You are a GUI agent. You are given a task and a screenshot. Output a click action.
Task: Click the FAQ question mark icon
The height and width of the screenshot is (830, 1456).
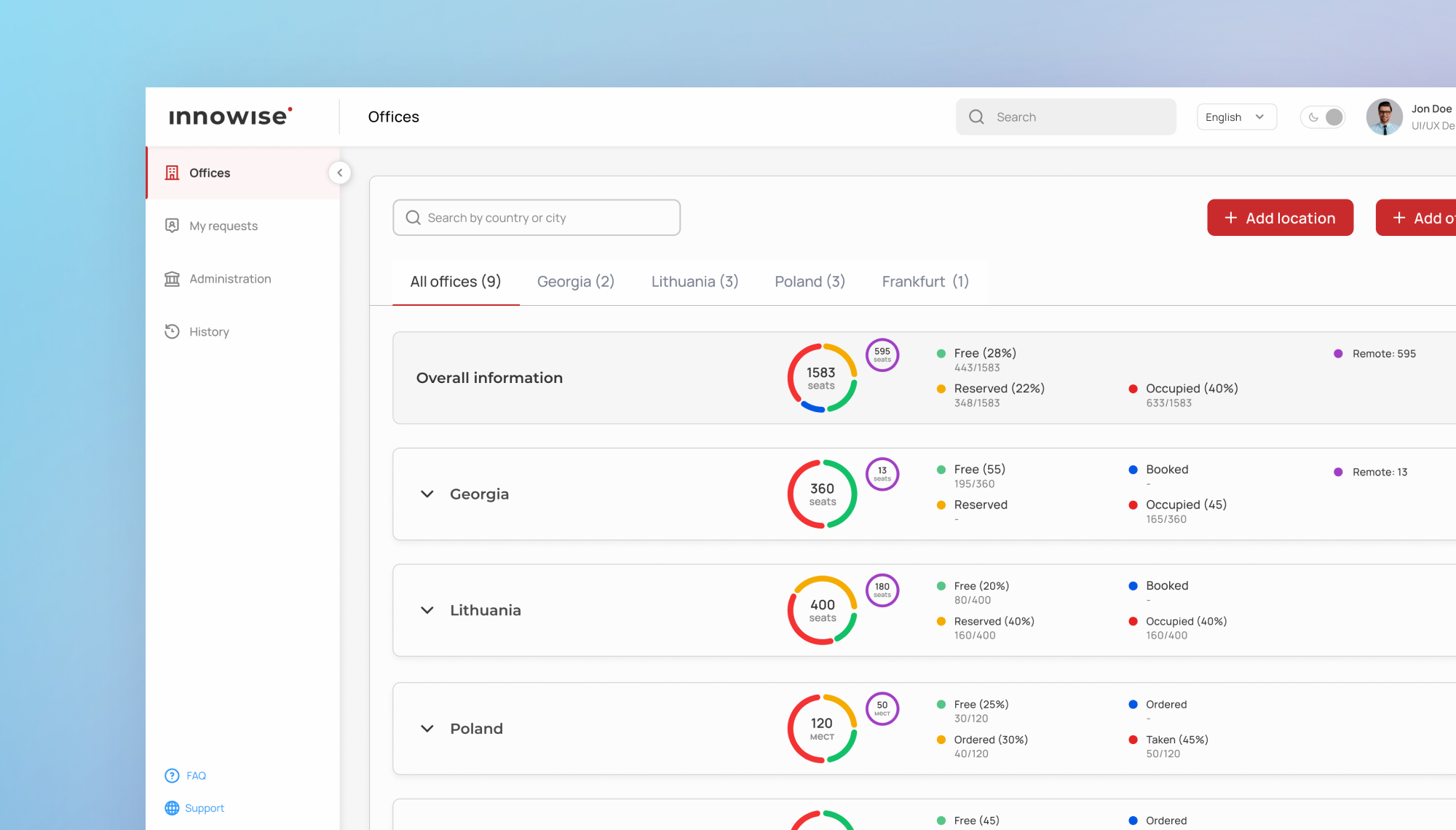tap(172, 775)
